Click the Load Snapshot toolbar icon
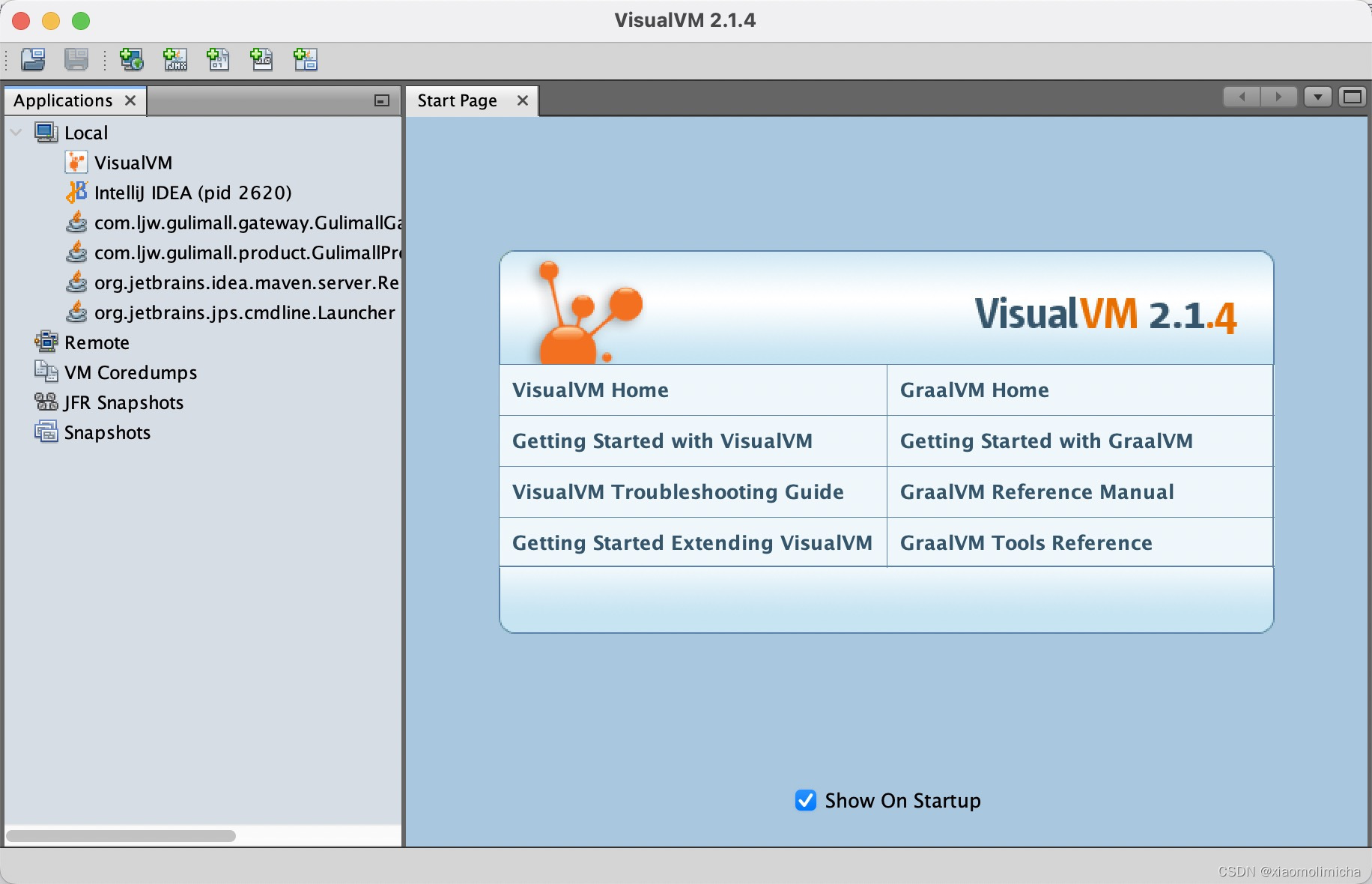Screen dimensions: 1372x884 pos(33,59)
